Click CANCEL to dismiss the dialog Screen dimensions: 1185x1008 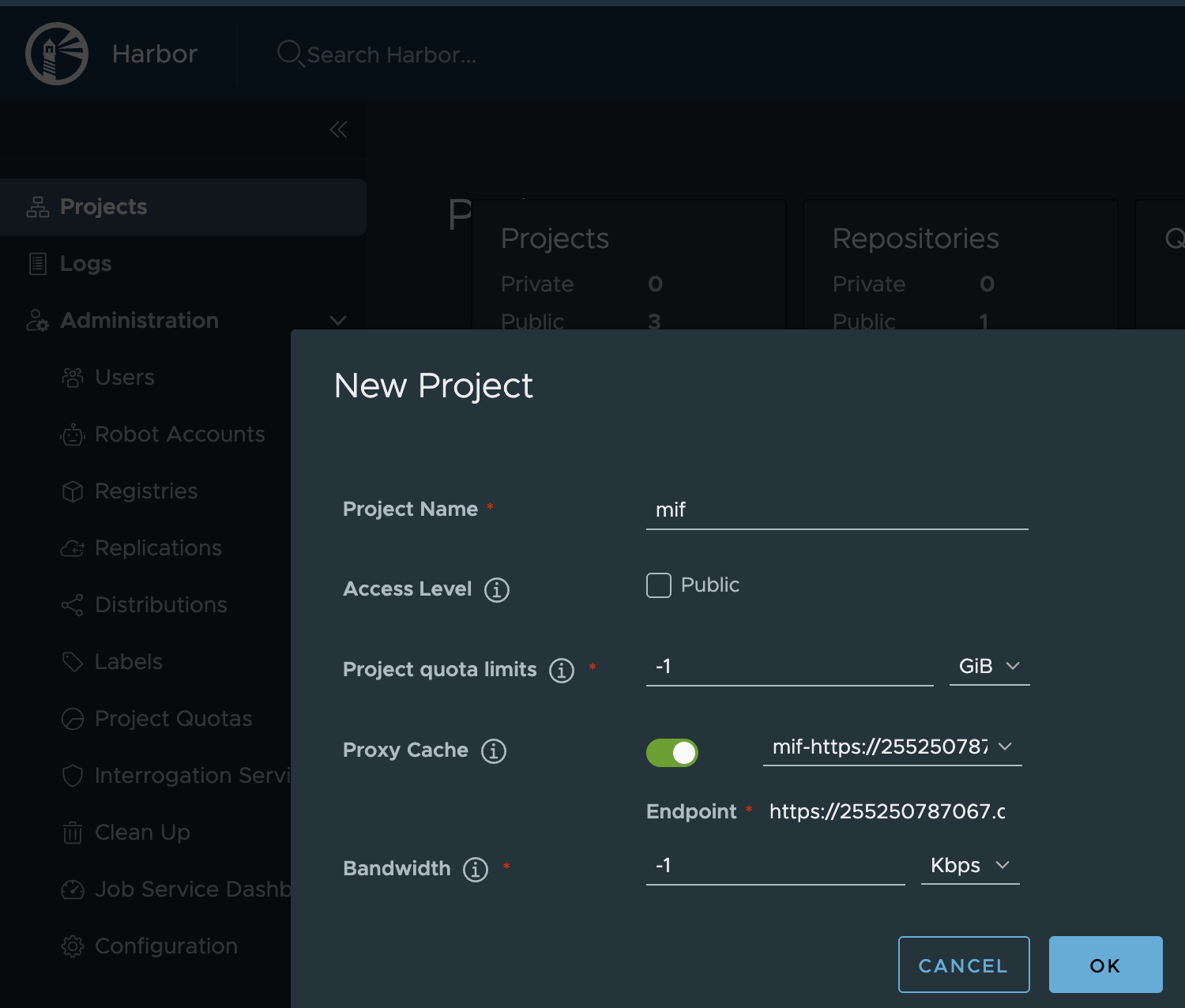pos(964,965)
